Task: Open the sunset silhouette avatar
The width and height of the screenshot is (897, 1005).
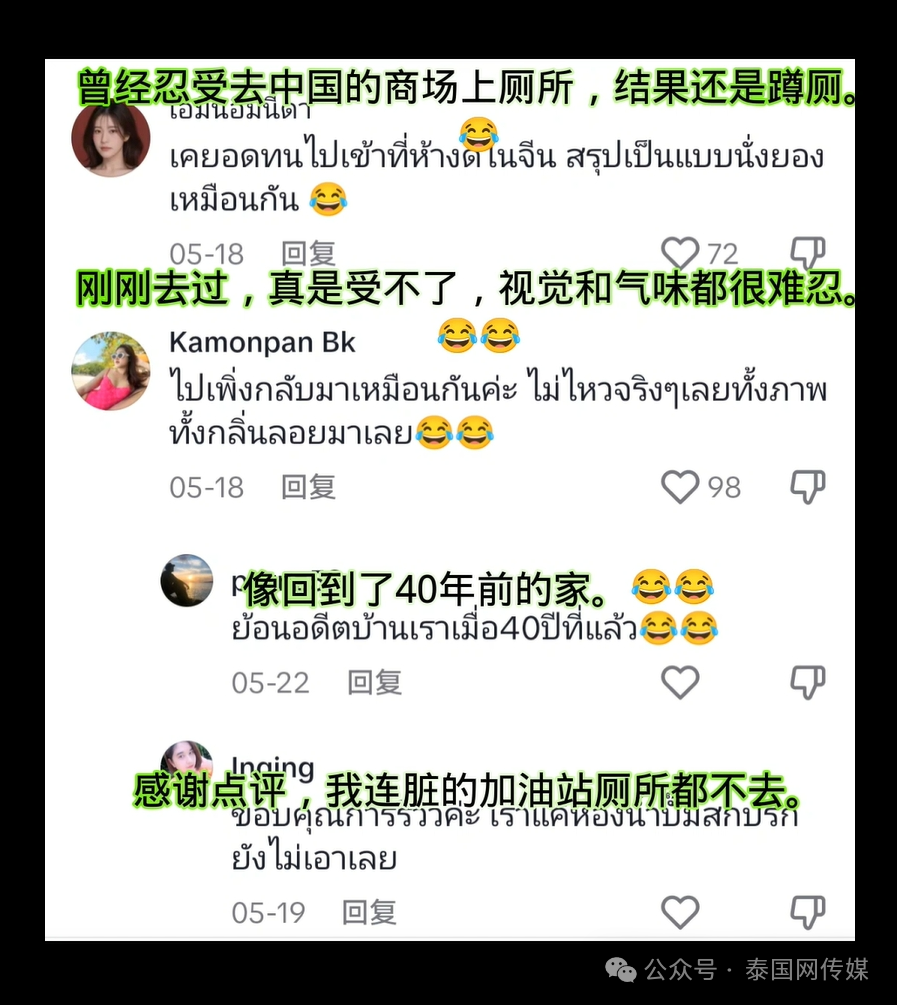Action: [x=187, y=580]
